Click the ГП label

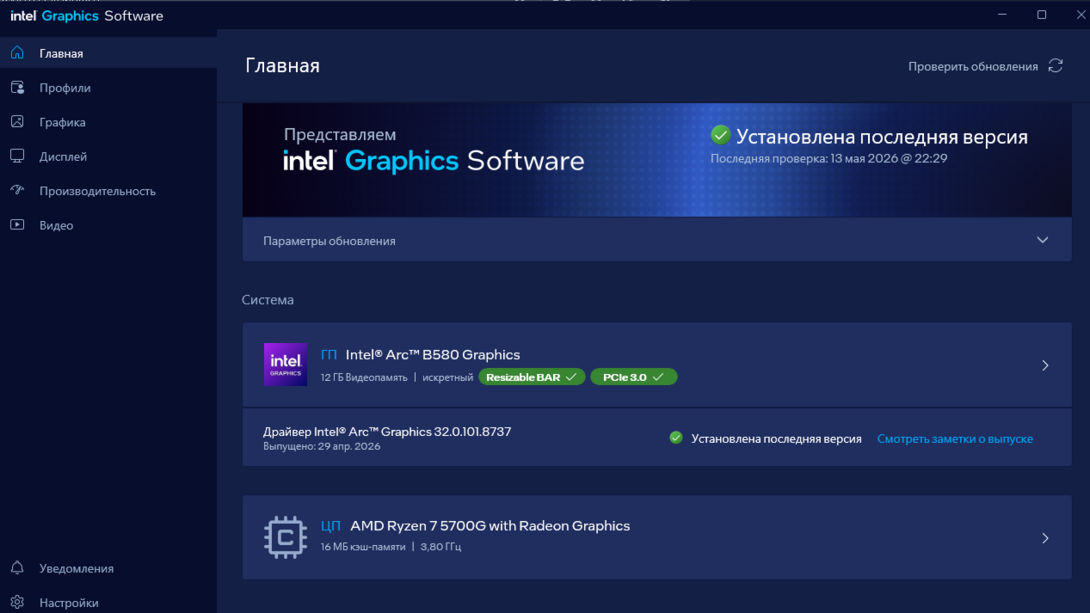tap(329, 354)
